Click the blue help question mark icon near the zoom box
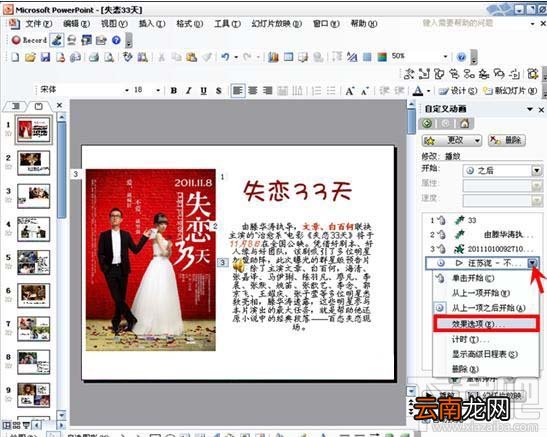Screen dimensions: 547x437 tap(462, 57)
